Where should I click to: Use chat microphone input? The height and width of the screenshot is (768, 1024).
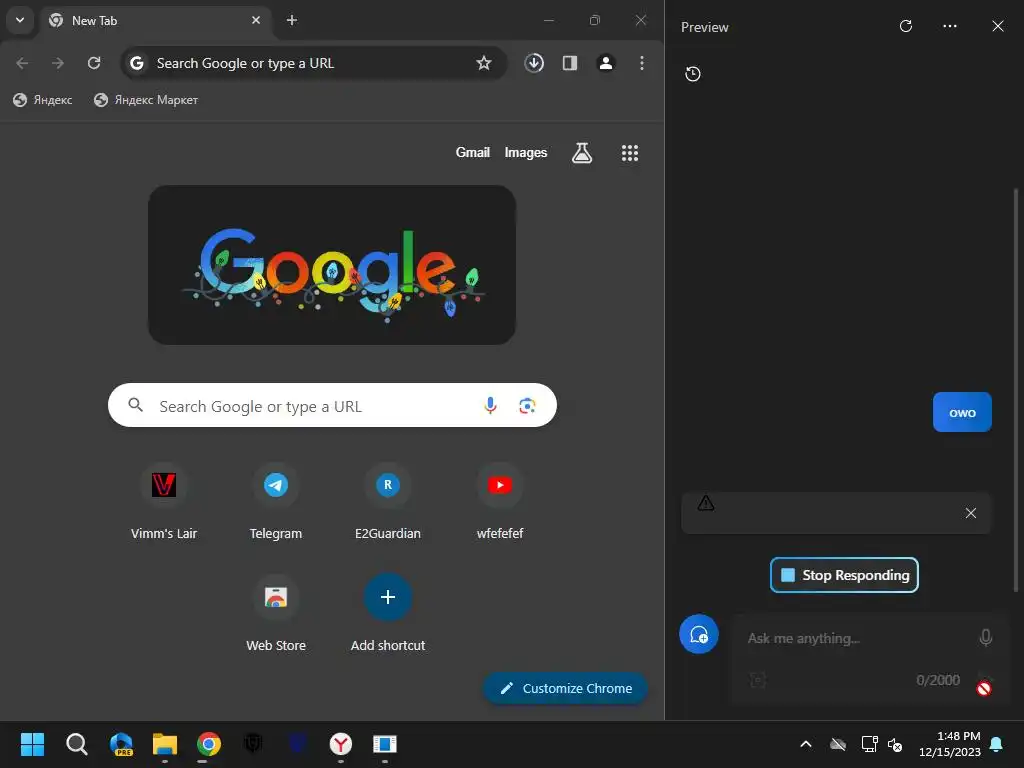pos(985,637)
